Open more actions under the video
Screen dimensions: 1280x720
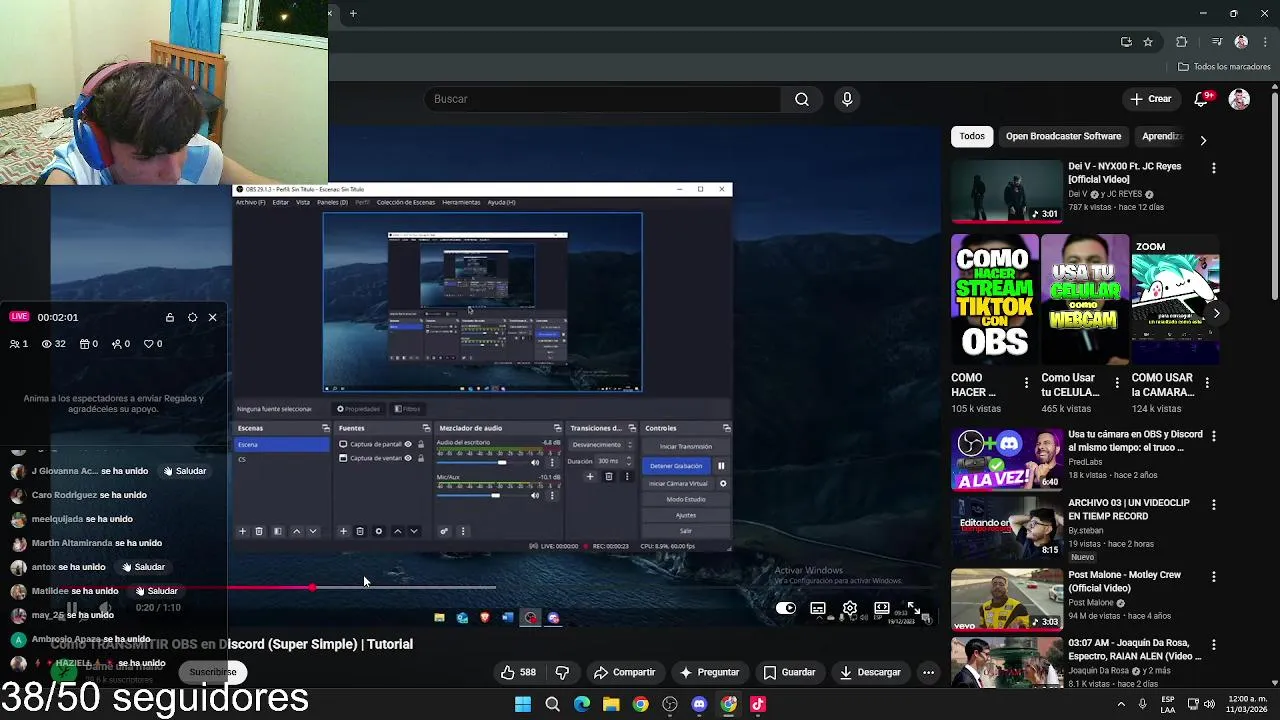click(x=928, y=672)
